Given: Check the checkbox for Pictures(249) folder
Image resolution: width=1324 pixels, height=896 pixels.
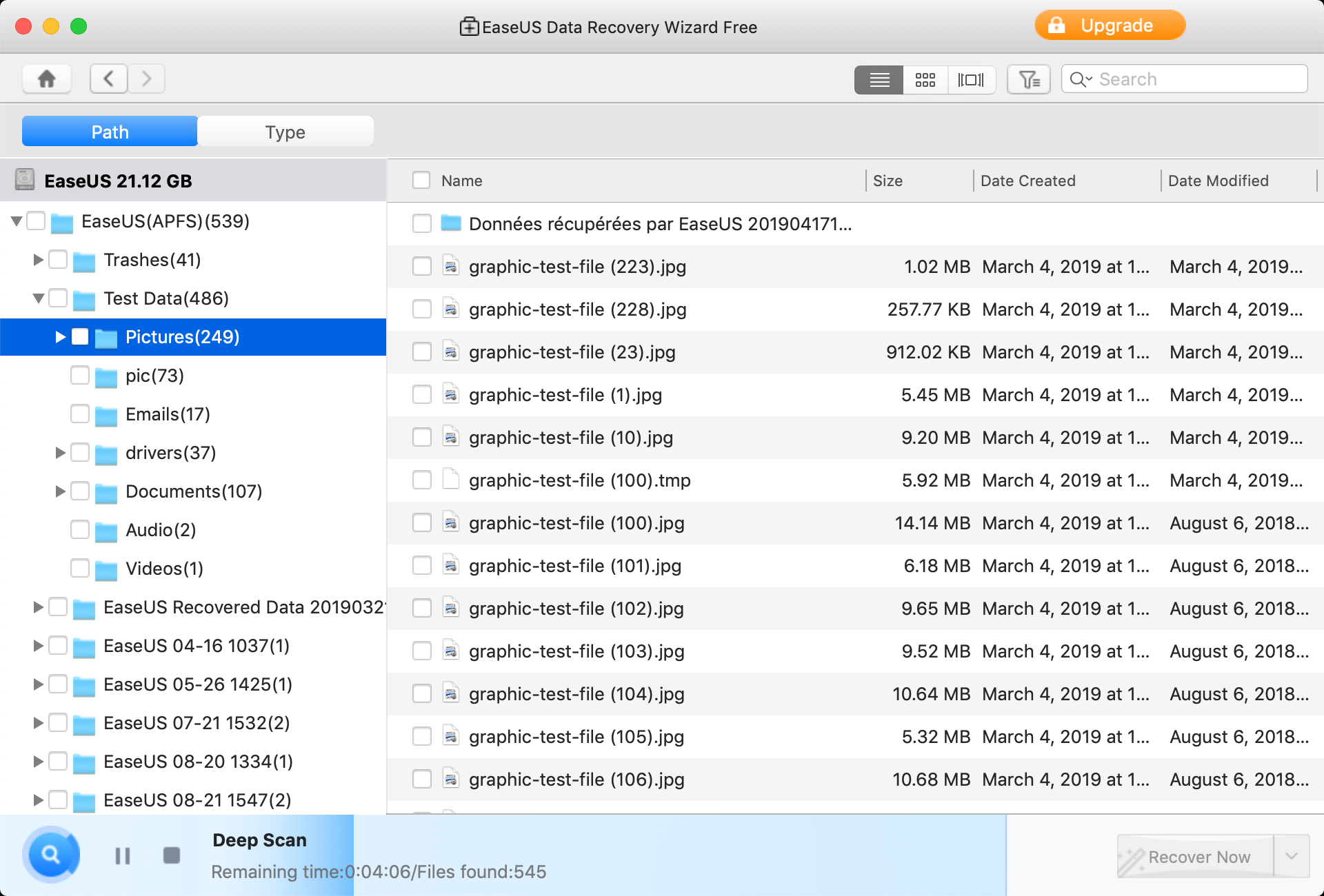Looking at the screenshot, I should coord(80,337).
